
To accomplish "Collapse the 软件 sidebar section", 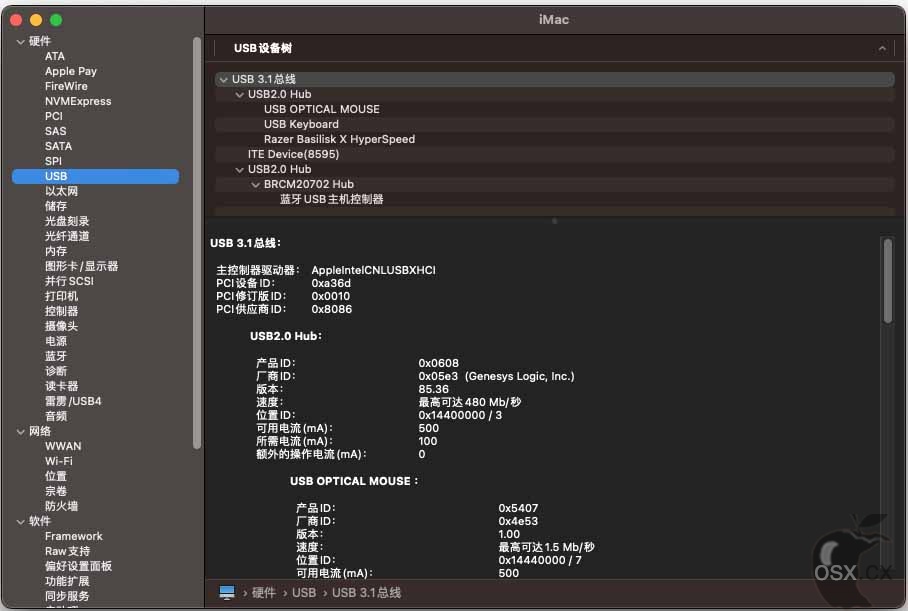I will click(x=21, y=521).
